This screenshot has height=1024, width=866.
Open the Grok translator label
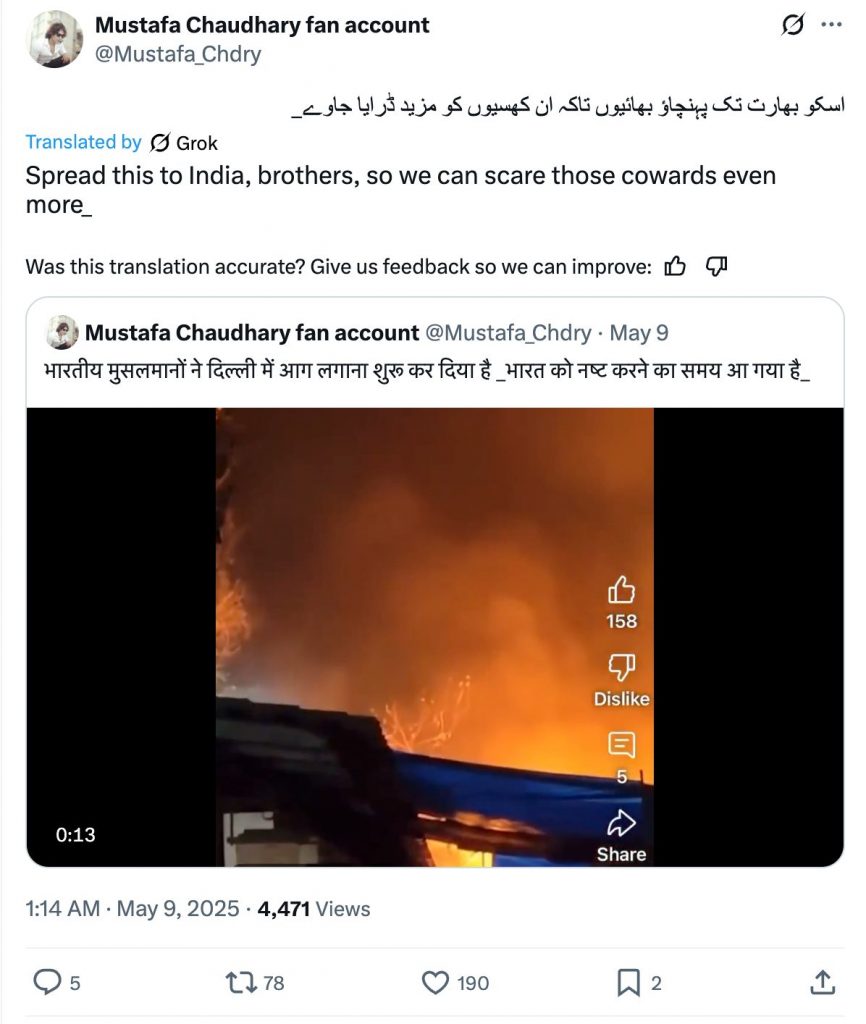[184, 142]
